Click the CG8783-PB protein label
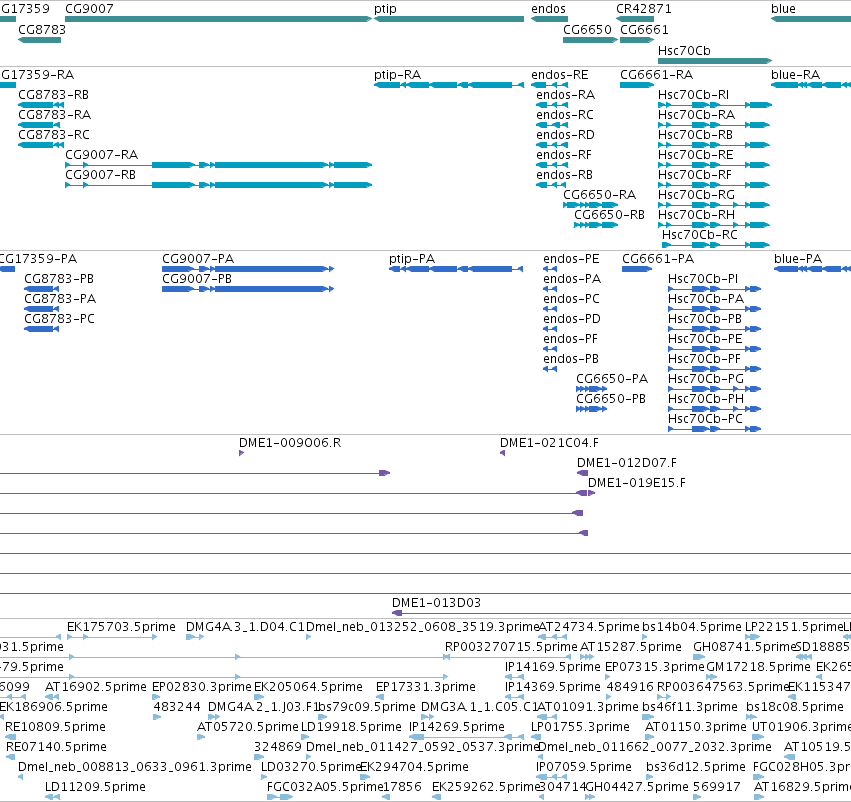 pos(59,279)
